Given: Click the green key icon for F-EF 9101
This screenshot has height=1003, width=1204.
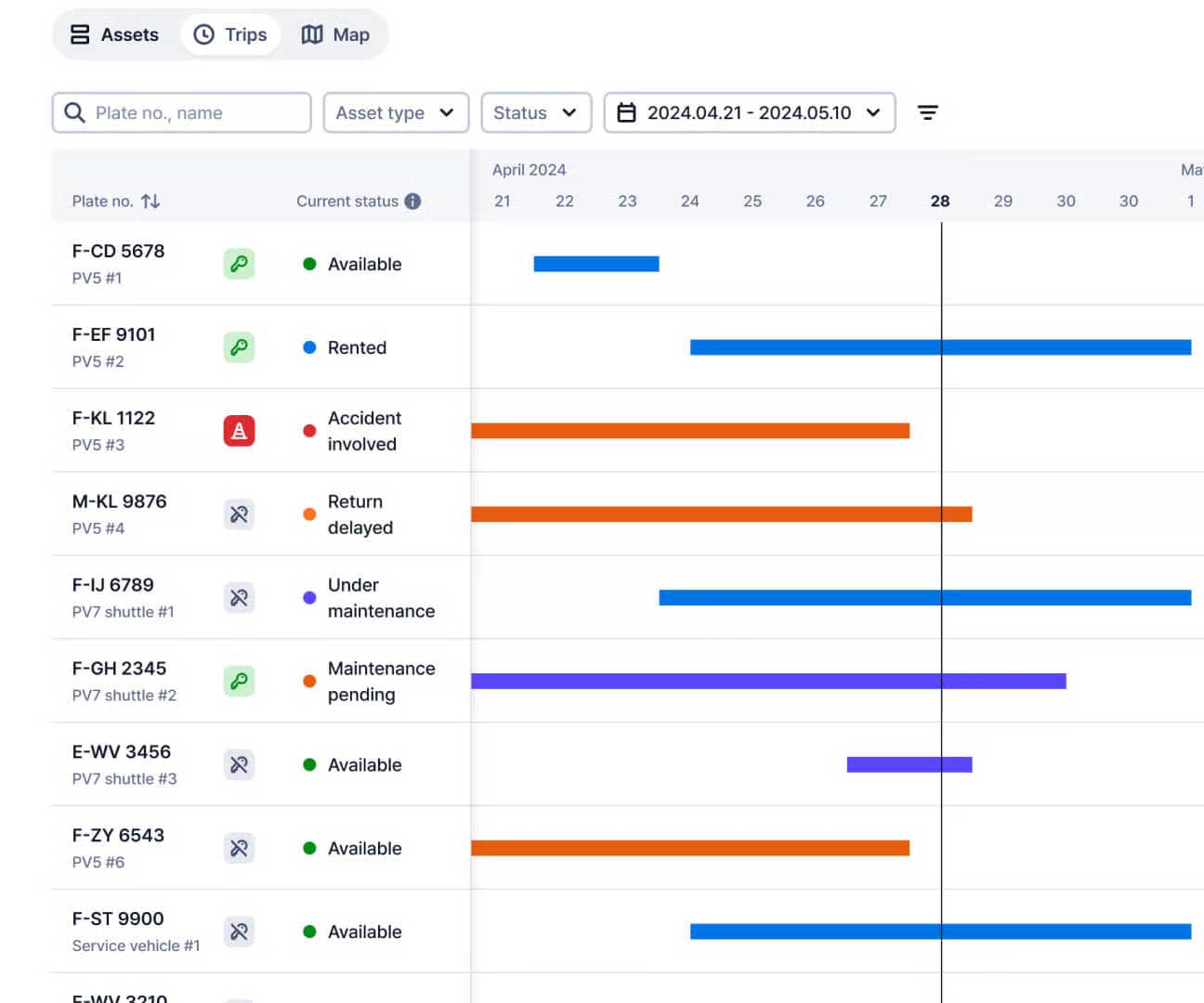Looking at the screenshot, I should [x=239, y=347].
